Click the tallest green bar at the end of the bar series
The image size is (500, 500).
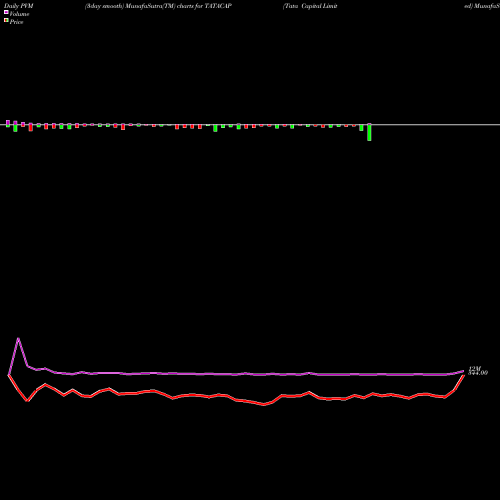[x=369, y=132]
